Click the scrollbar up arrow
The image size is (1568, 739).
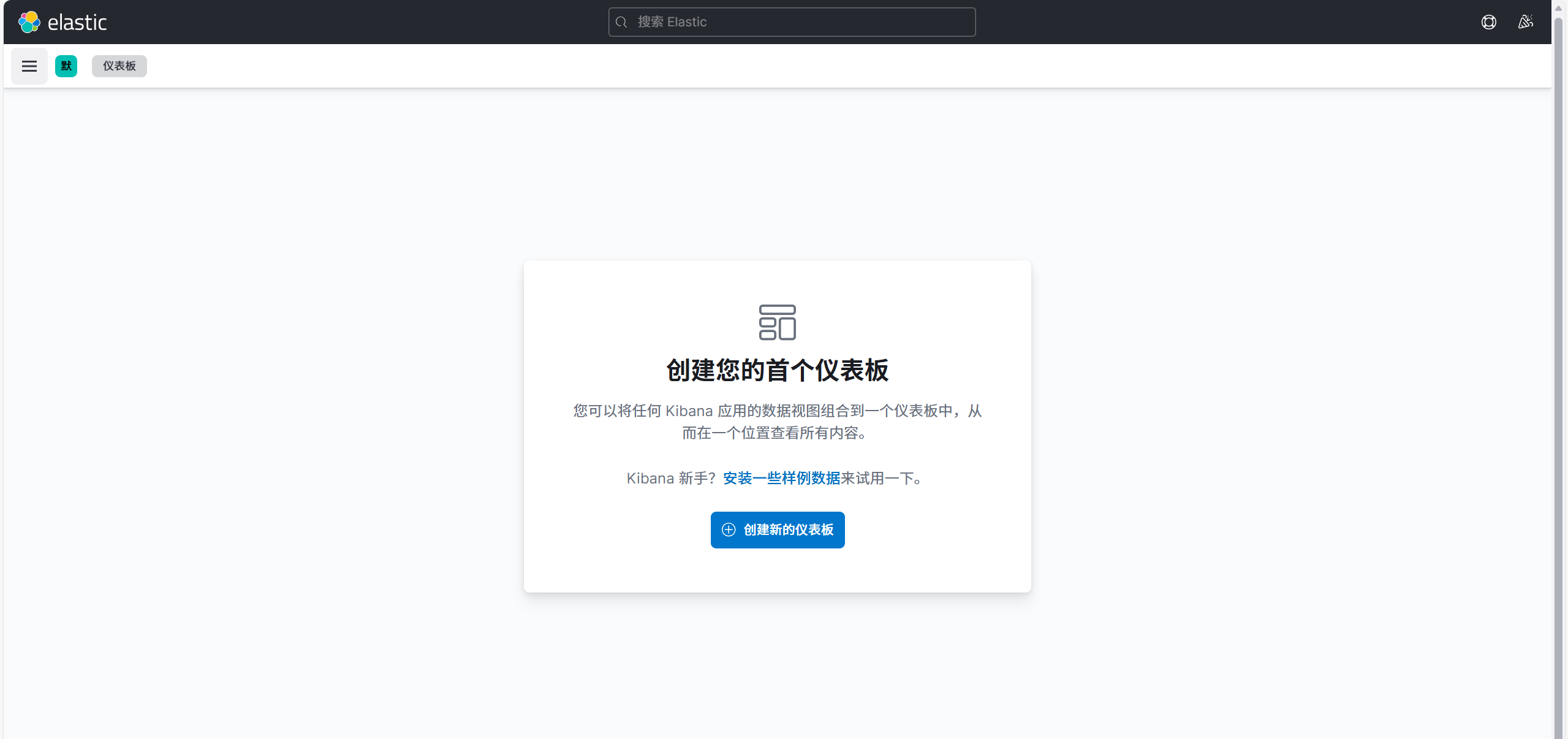point(1558,8)
